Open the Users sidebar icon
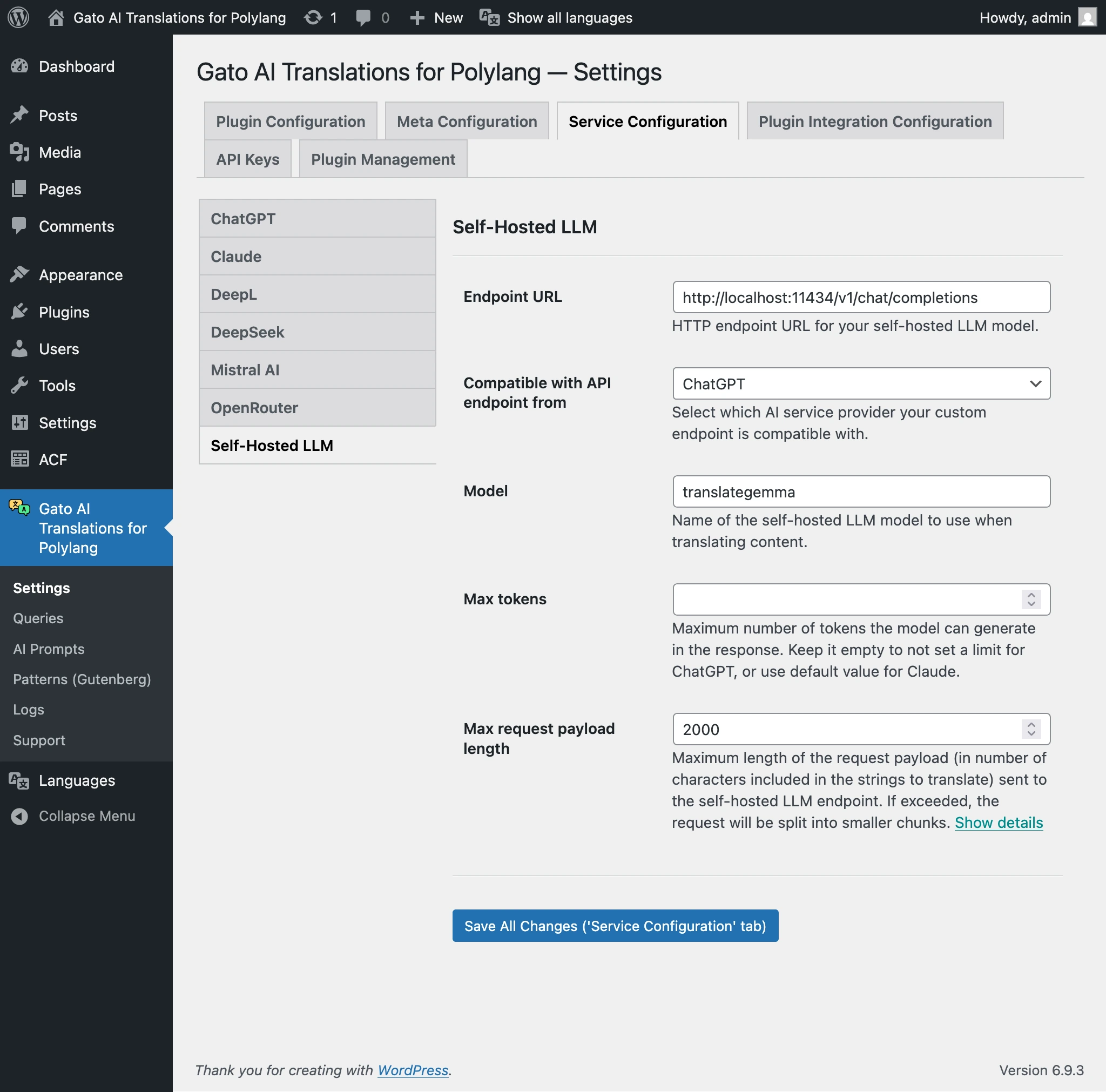This screenshot has width=1106, height=1092. pos(21,349)
